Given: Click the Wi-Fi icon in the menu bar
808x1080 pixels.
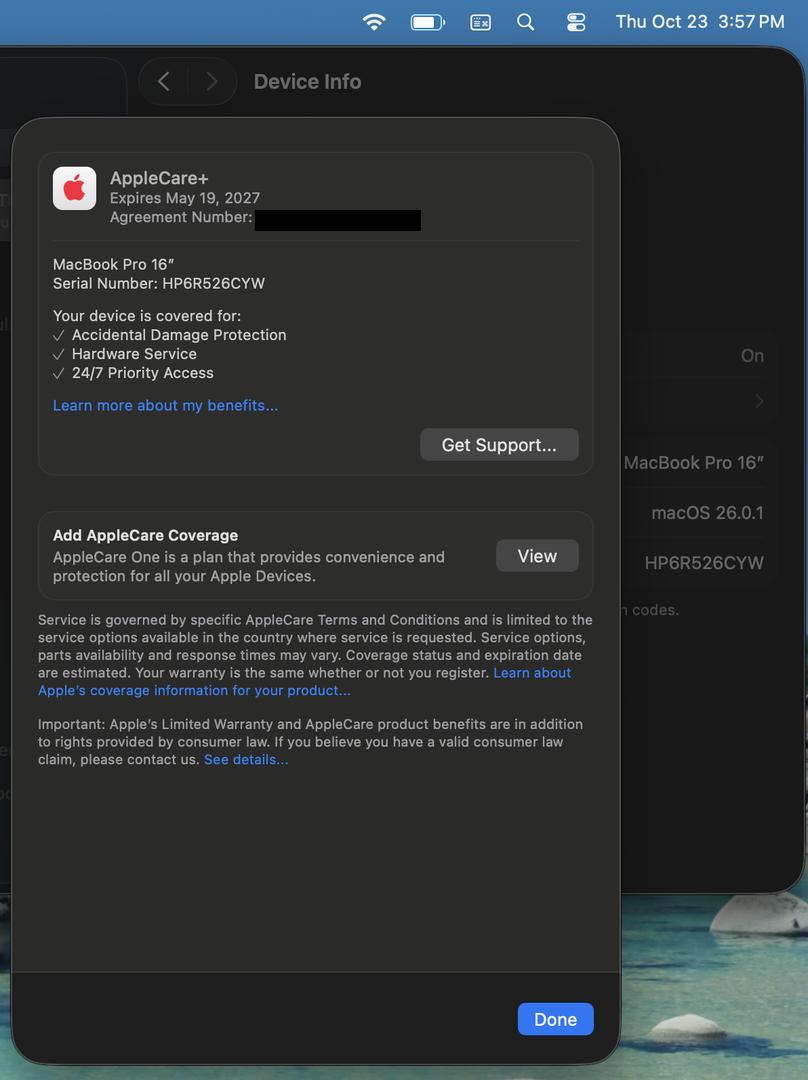Looking at the screenshot, I should point(374,22).
